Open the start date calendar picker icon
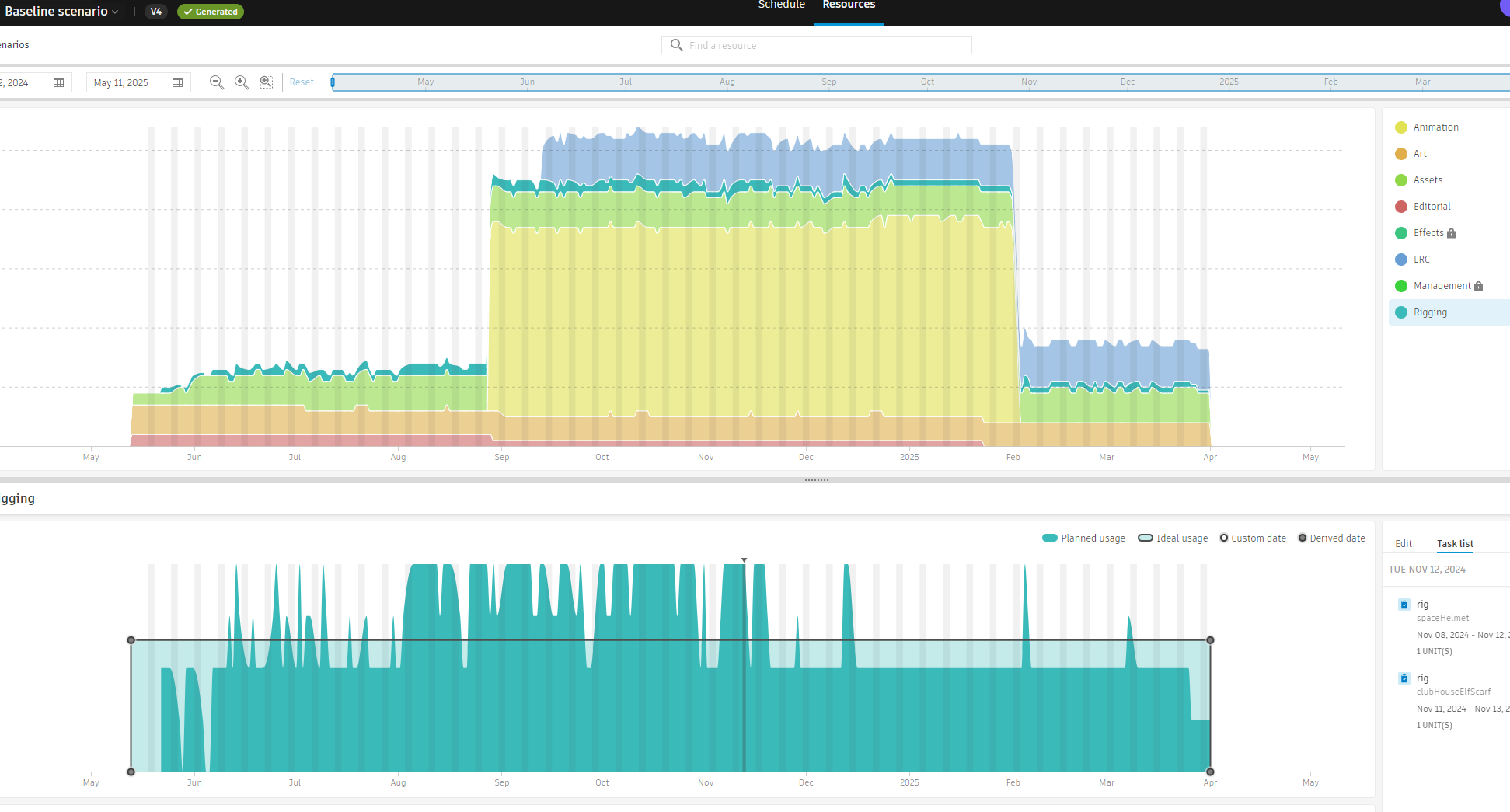 (58, 83)
